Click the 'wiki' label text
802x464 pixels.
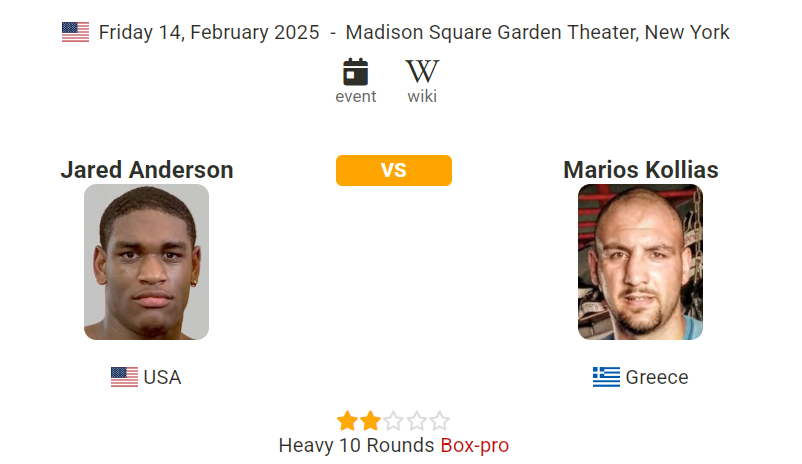[422, 96]
